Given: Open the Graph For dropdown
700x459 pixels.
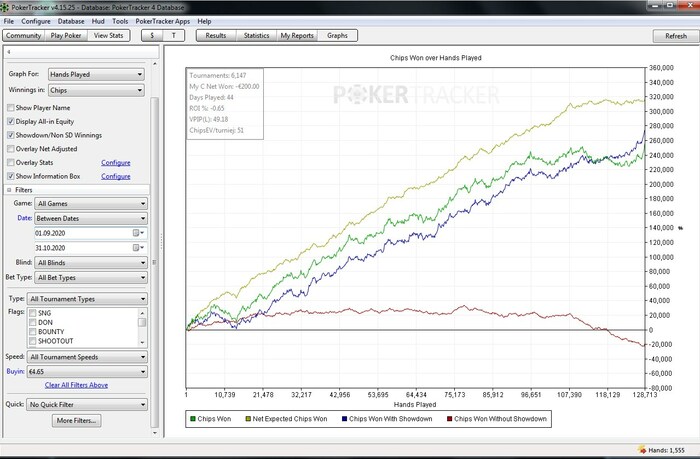Looking at the screenshot, I should tap(96, 74).
